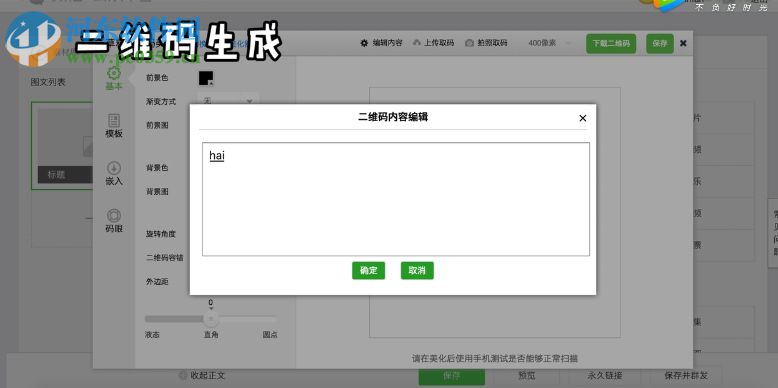Click the 上传取码 upload item

[x=433, y=43]
